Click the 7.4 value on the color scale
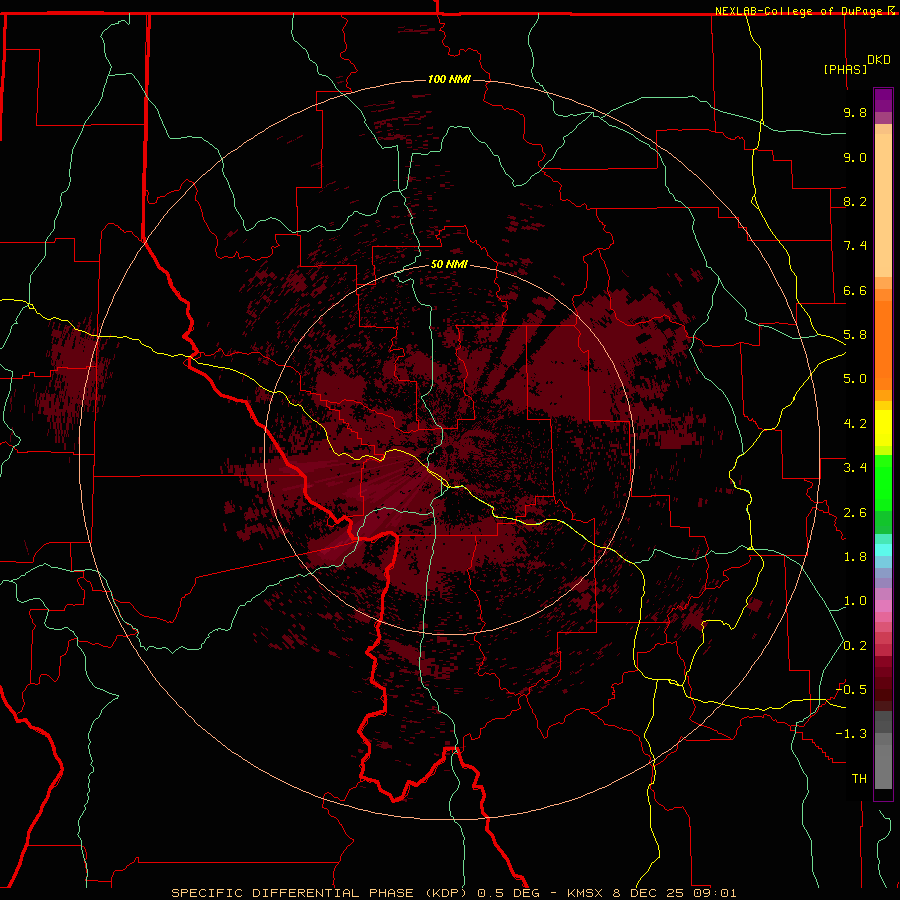This screenshot has width=900, height=900. 855,246
